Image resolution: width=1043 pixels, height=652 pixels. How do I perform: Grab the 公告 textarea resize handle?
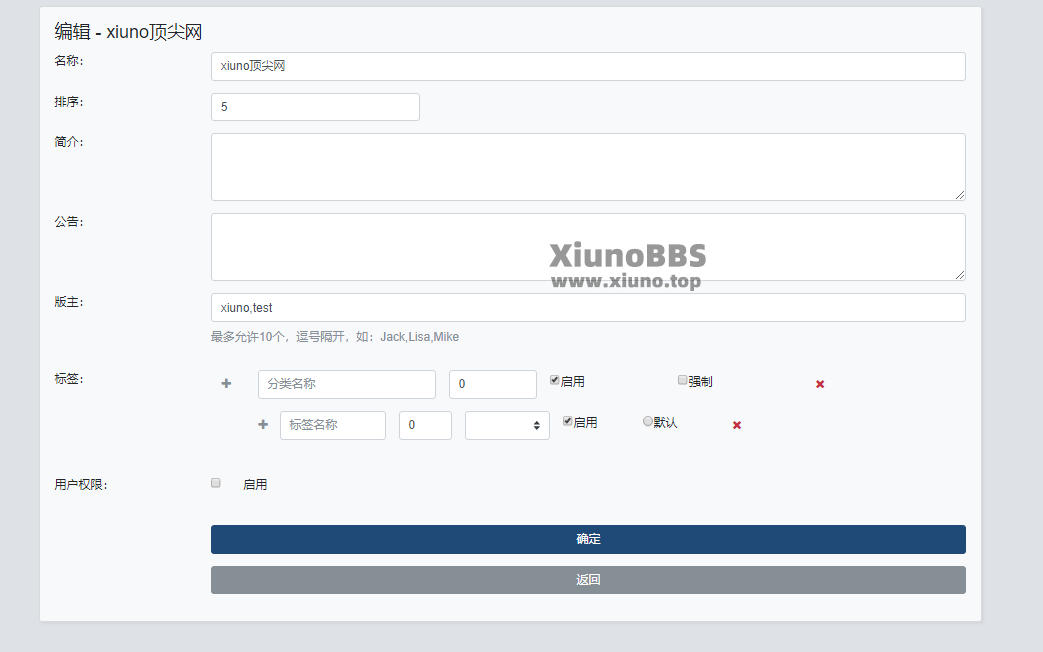(960, 275)
